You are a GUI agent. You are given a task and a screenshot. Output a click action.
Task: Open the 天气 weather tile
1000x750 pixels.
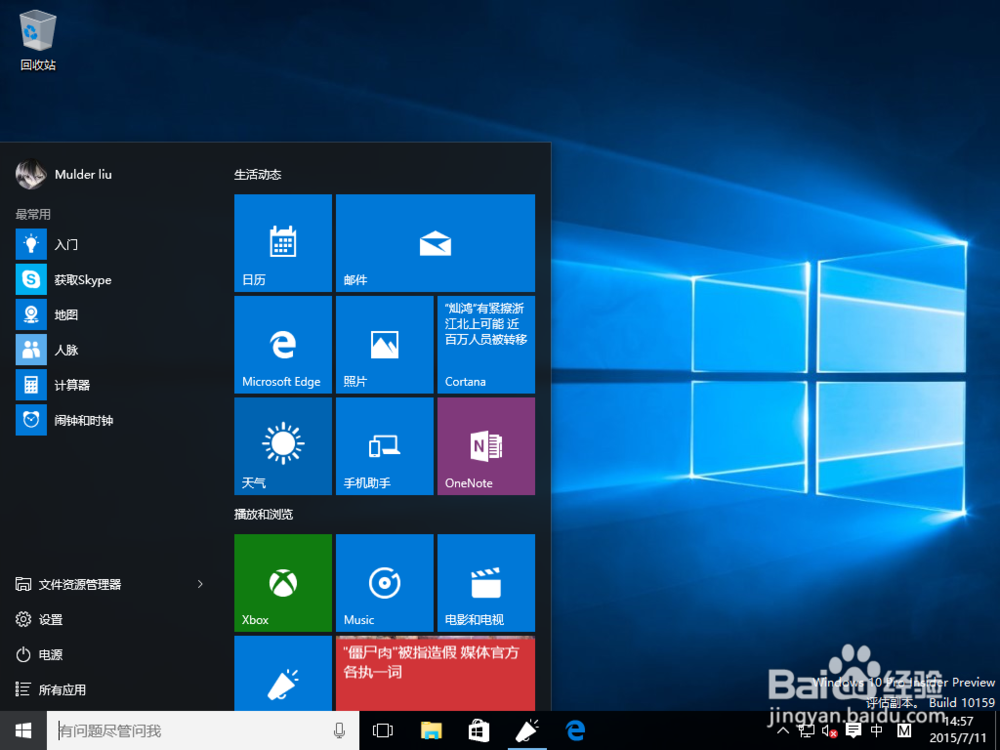[283, 446]
